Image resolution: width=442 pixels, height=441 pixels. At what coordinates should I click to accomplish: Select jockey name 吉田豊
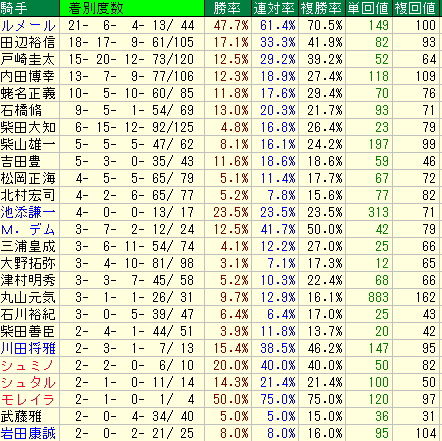[x=21, y=162]
